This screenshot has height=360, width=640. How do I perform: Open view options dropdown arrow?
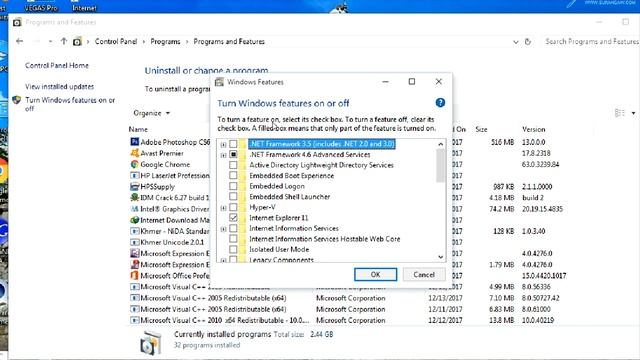(x=633, y=113)
